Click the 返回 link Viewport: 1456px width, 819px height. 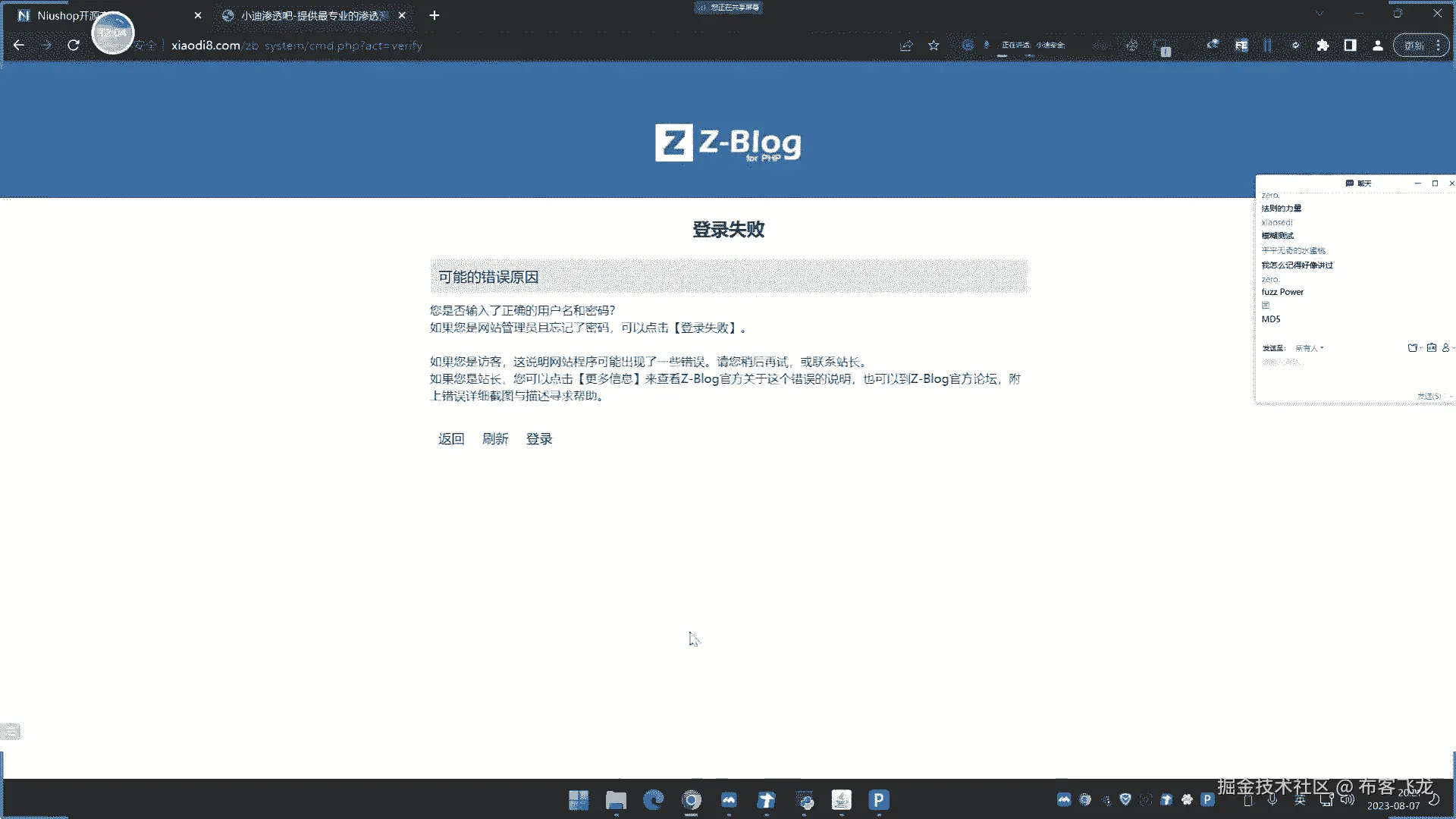(x=450, y=439)
